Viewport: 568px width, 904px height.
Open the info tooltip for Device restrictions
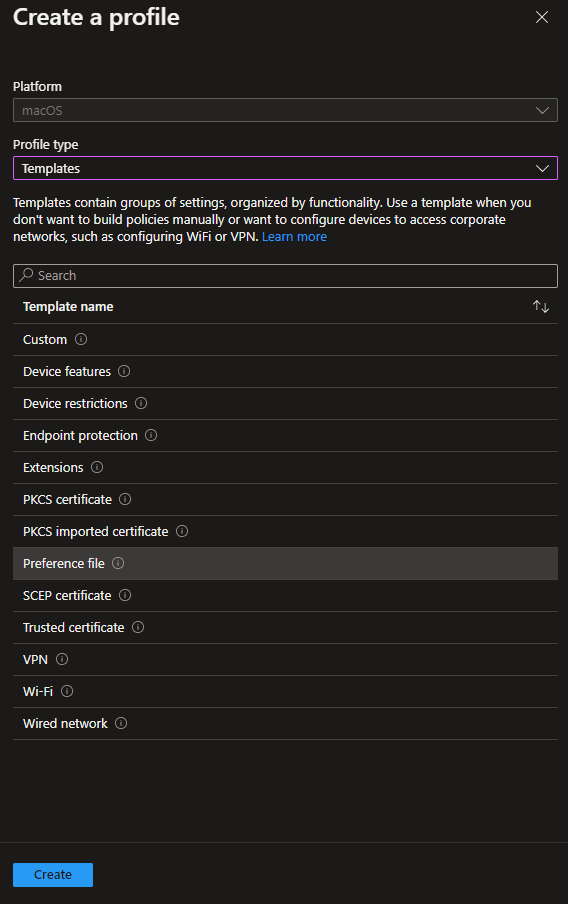(x=141, y=403)
